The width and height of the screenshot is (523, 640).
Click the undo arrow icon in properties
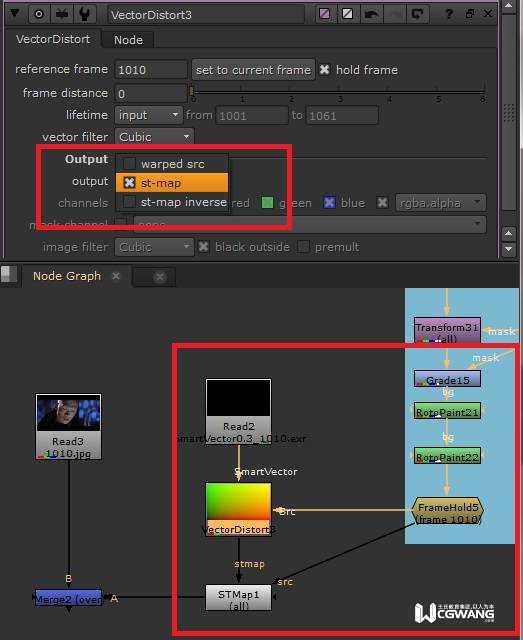pyautogui.click(x=371, y=14)
